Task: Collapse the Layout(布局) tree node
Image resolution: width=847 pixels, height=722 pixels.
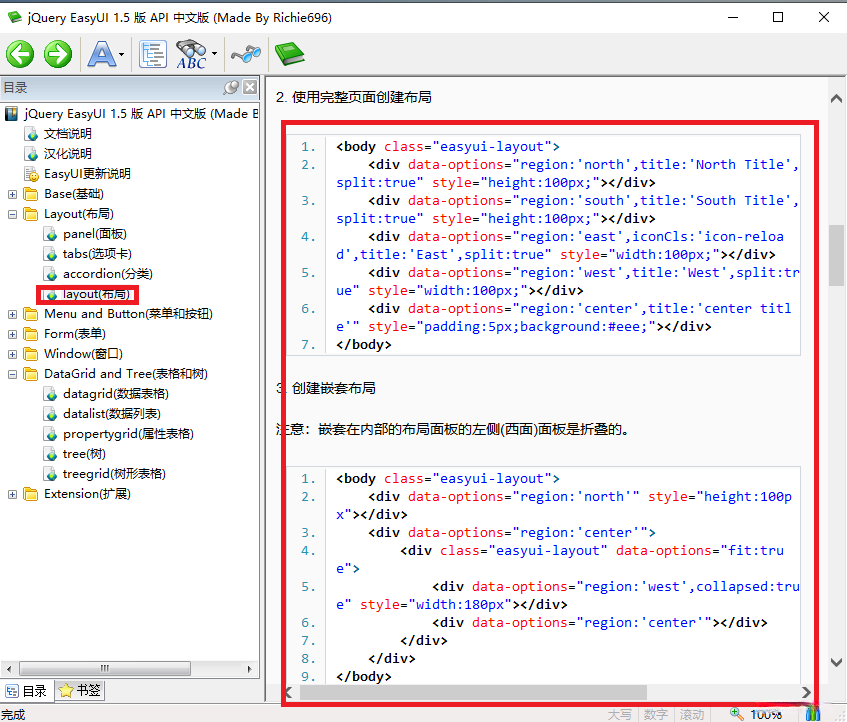Action: (x=12, y=214)
